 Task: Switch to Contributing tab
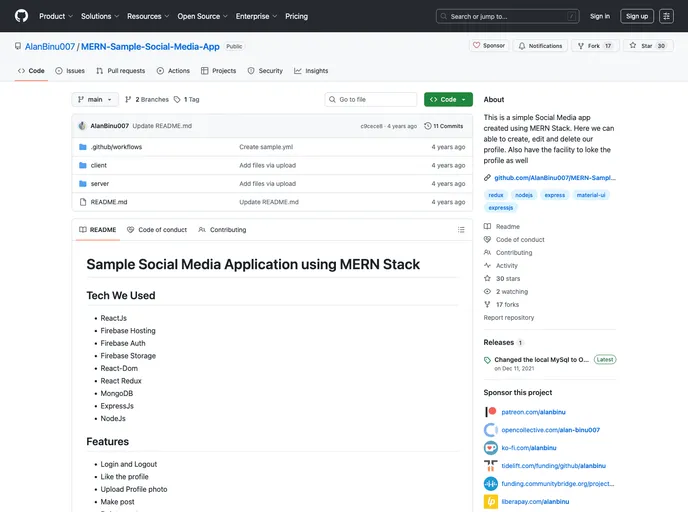coord(222,230)
